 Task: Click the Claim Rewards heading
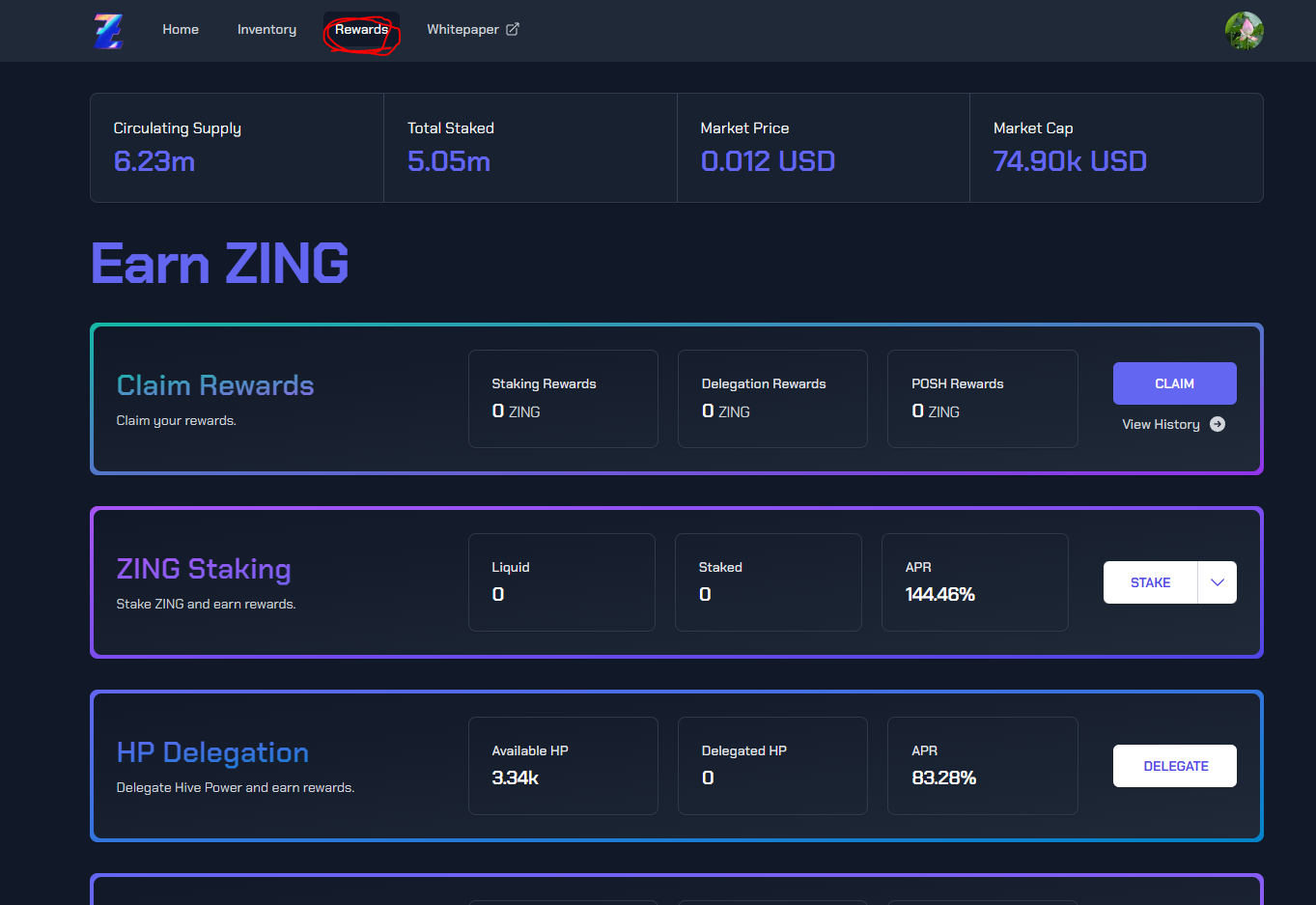215,385
